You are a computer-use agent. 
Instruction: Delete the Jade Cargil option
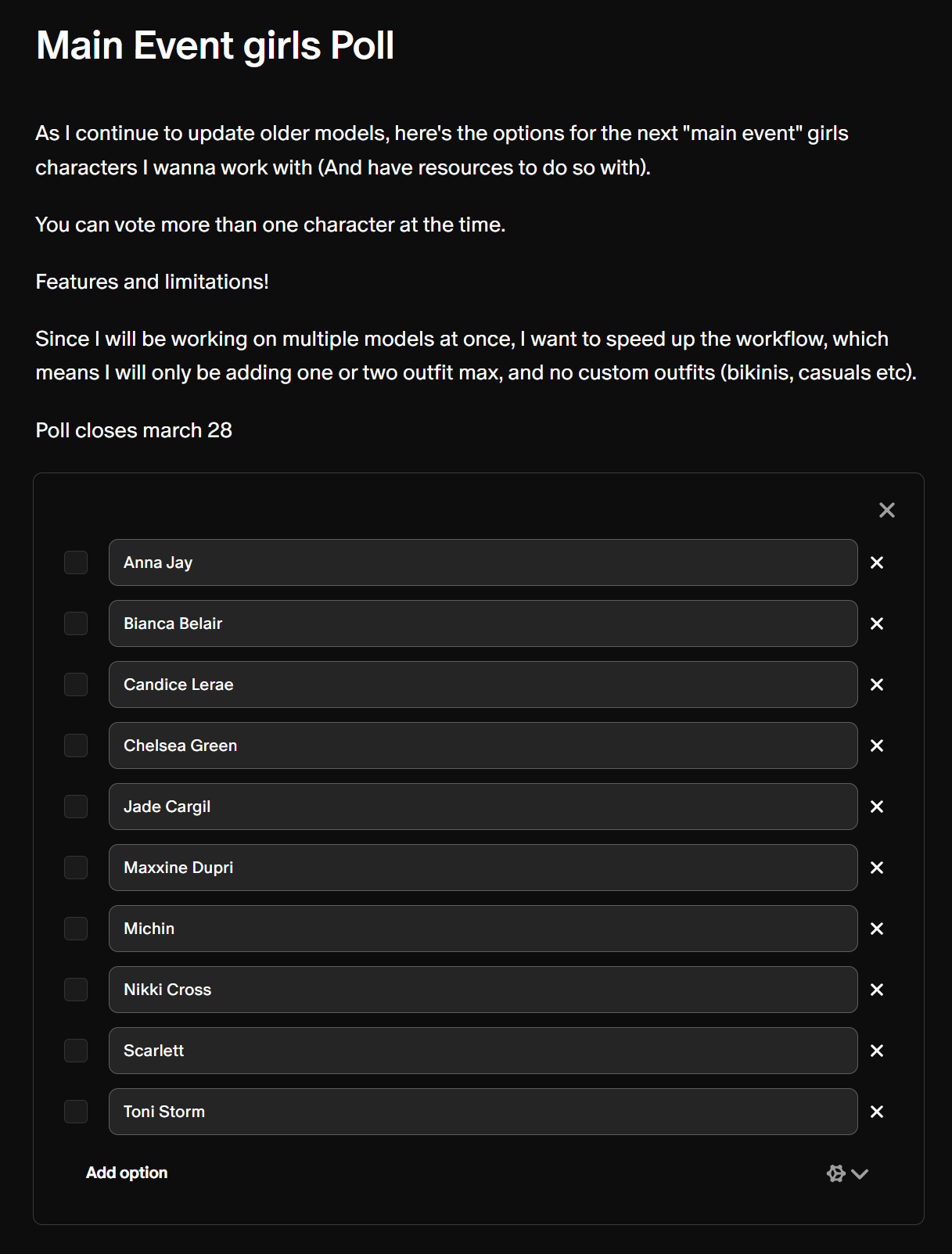pyautogui.click(x=877, y=807)
